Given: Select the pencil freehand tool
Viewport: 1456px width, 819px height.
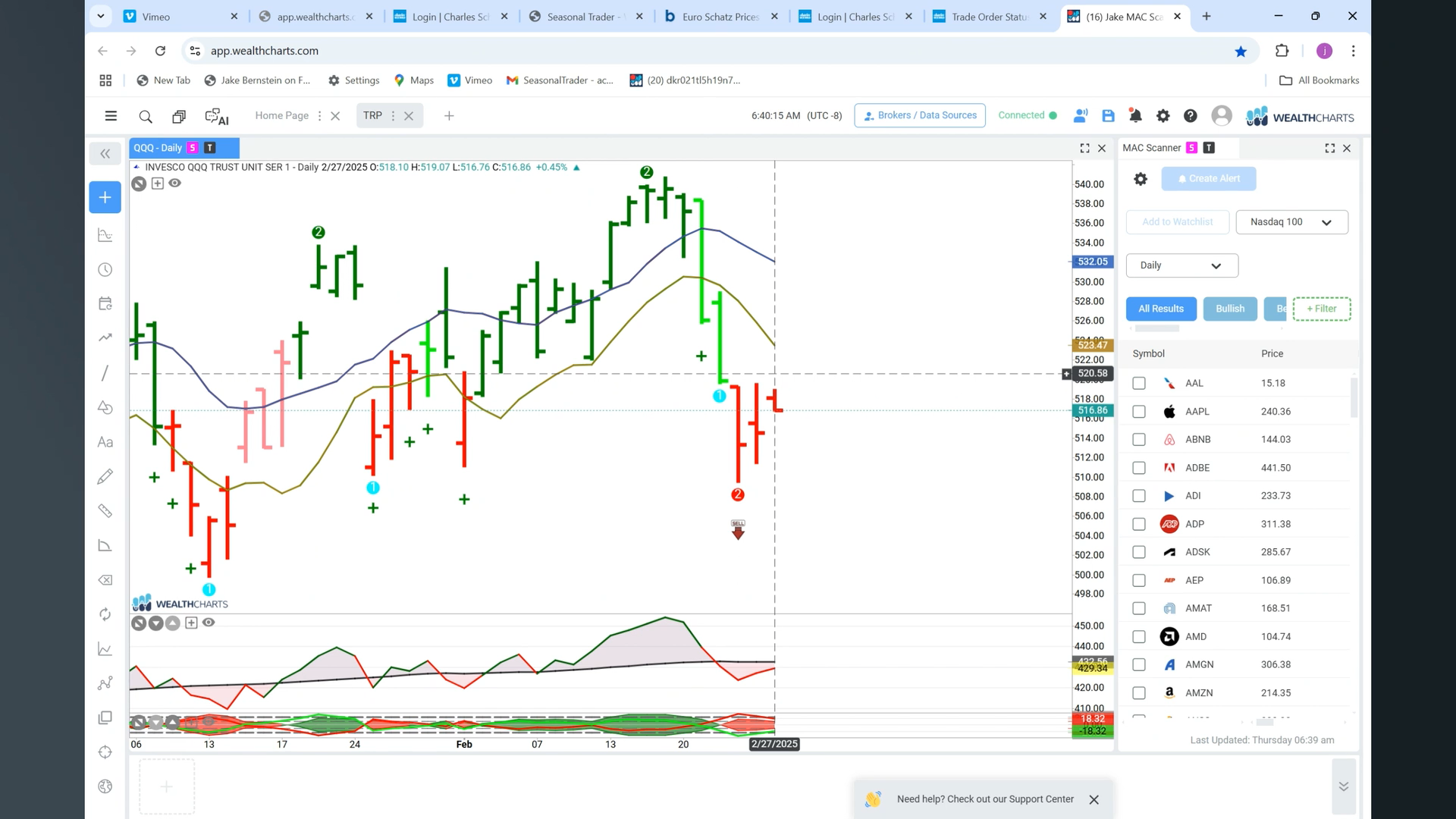Looking at the screenshot, I should click(x=105, y=476).
